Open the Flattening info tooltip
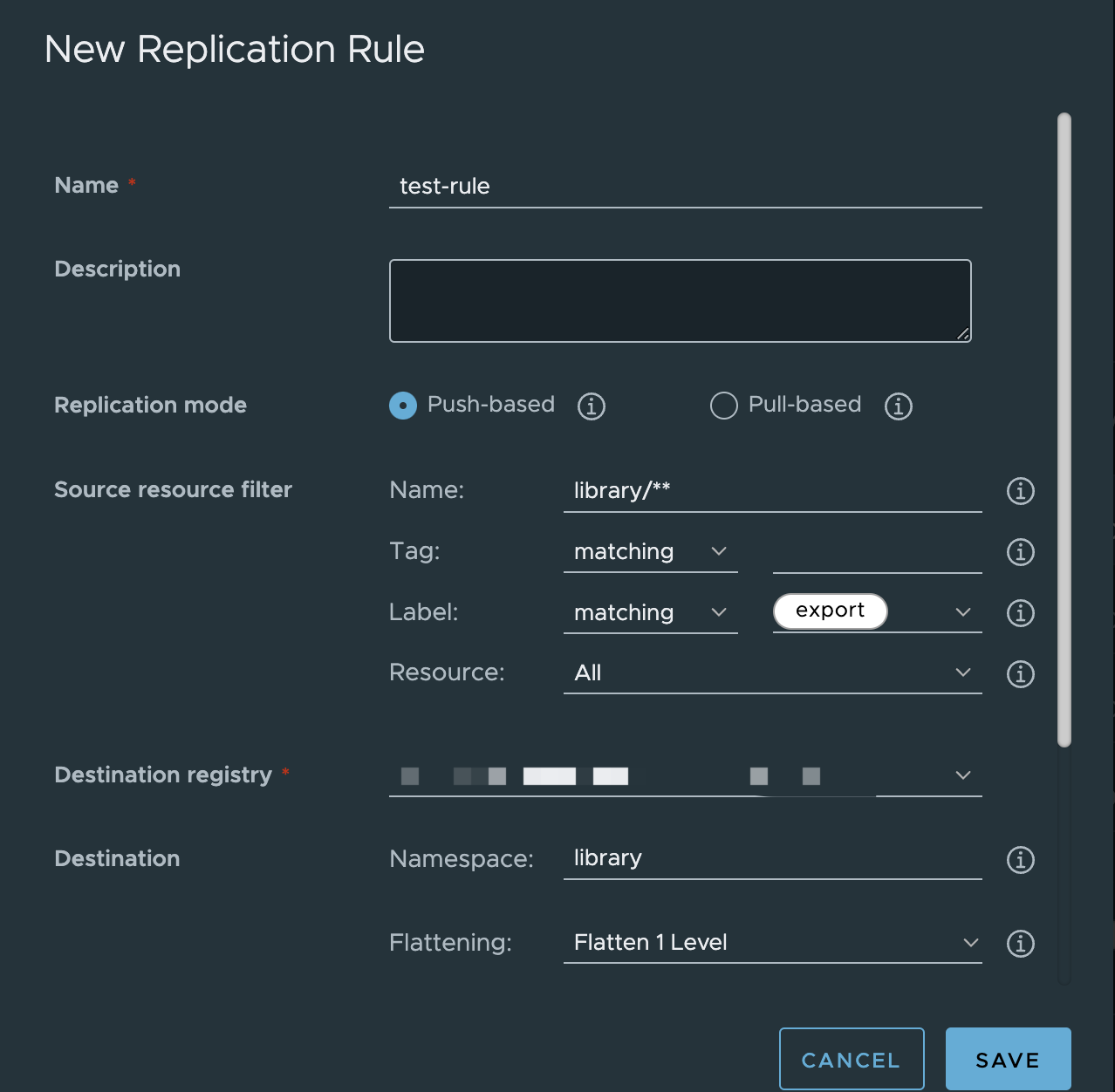1115x1092 pixels. tap(1019, 943)
